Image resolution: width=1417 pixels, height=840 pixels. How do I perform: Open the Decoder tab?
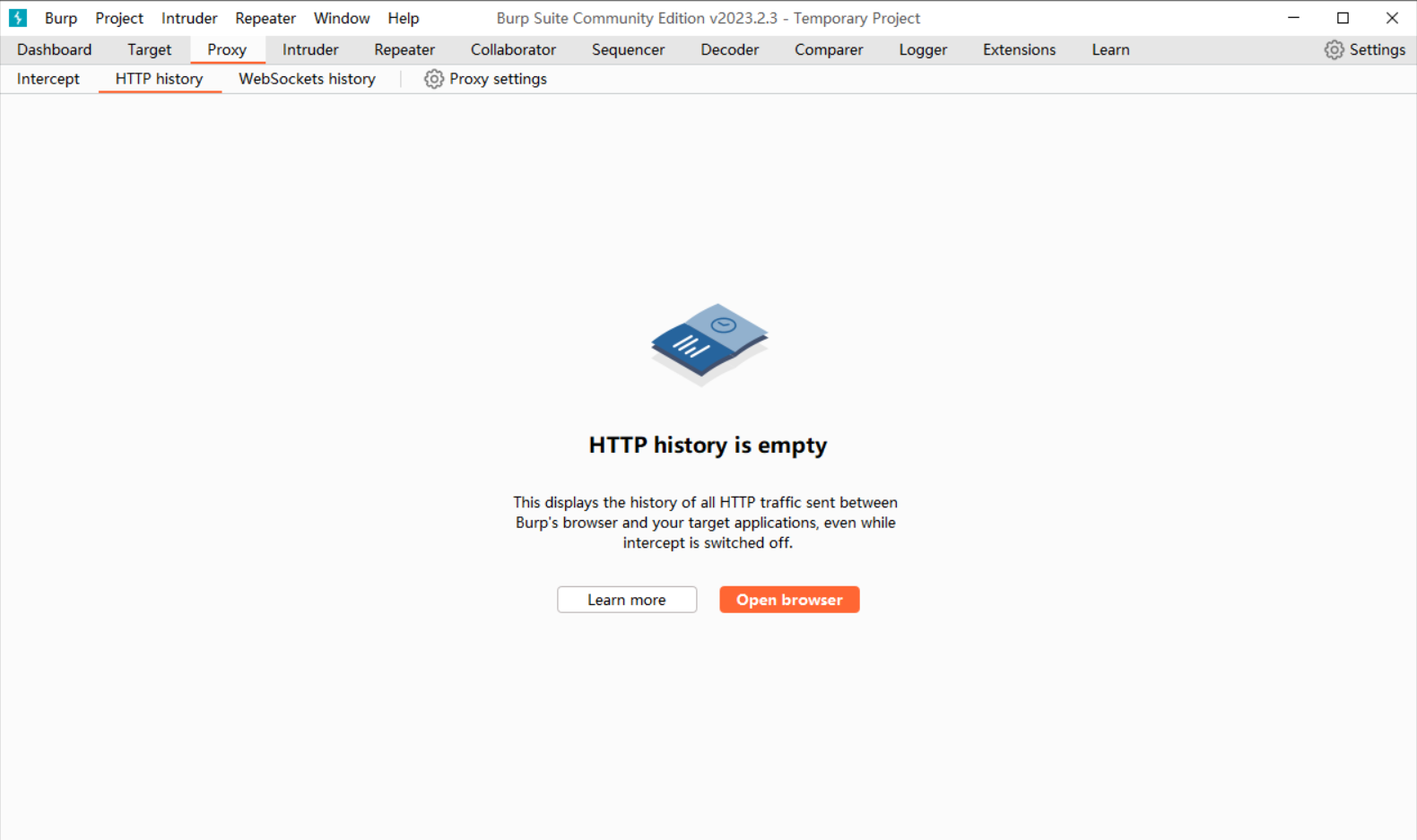pos(729,50)
